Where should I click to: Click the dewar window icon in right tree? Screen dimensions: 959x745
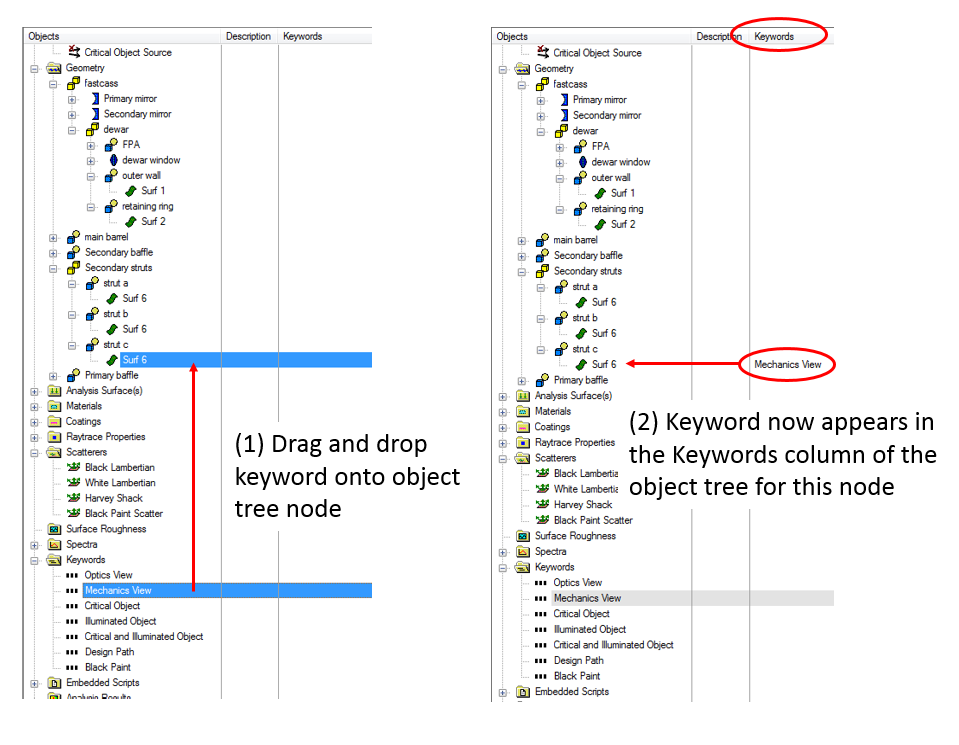[x=581, y=162]
